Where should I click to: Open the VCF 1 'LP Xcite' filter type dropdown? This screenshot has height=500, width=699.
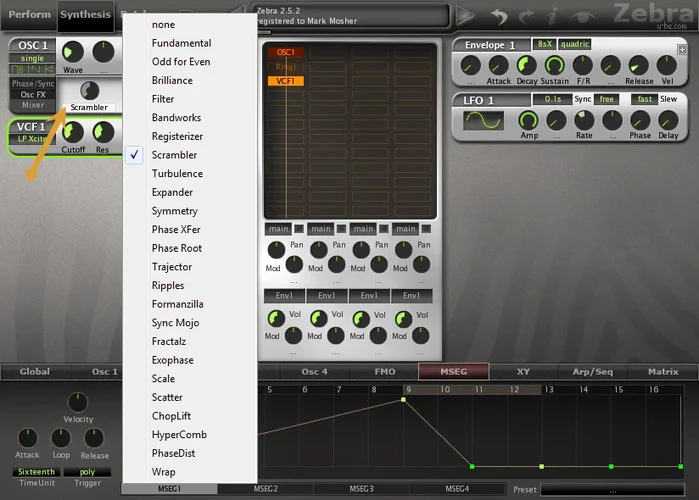point(34,139)
